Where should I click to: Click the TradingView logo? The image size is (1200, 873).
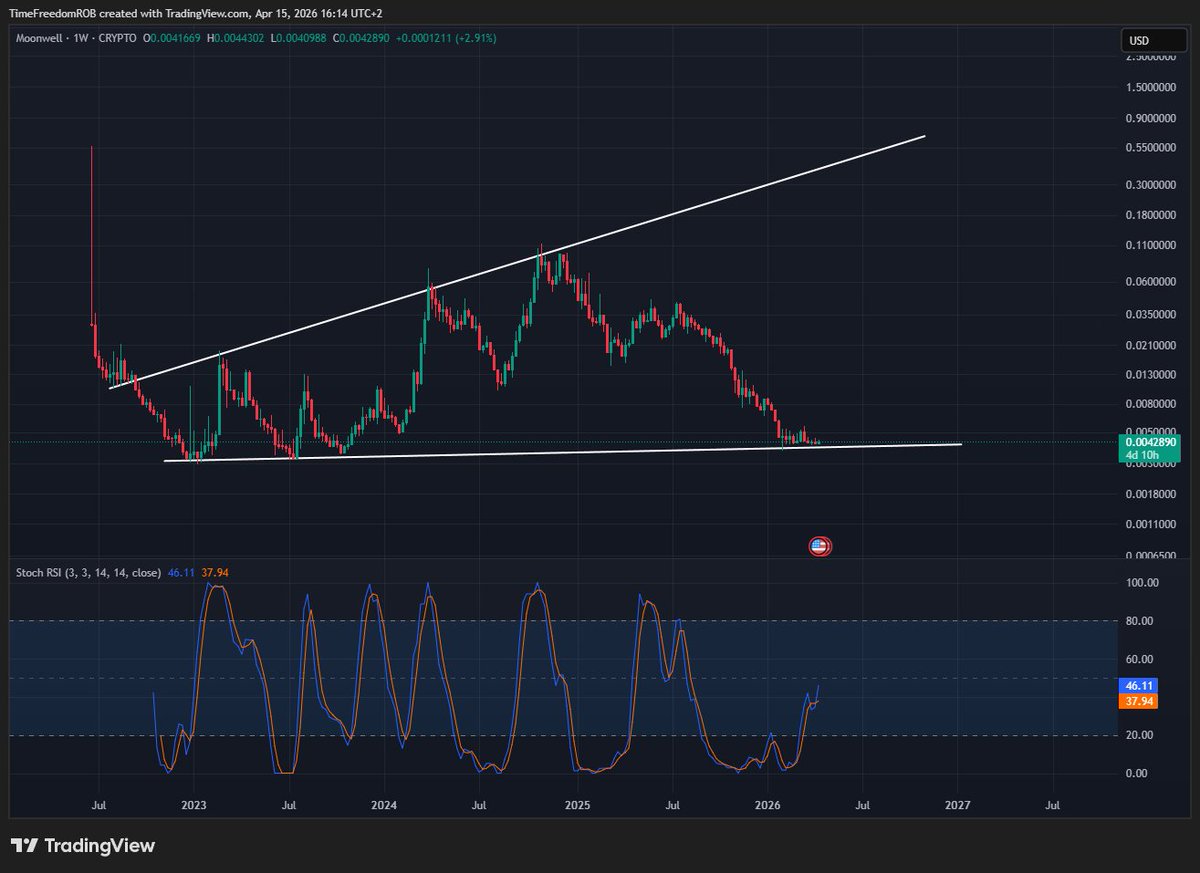coord(83,846)
